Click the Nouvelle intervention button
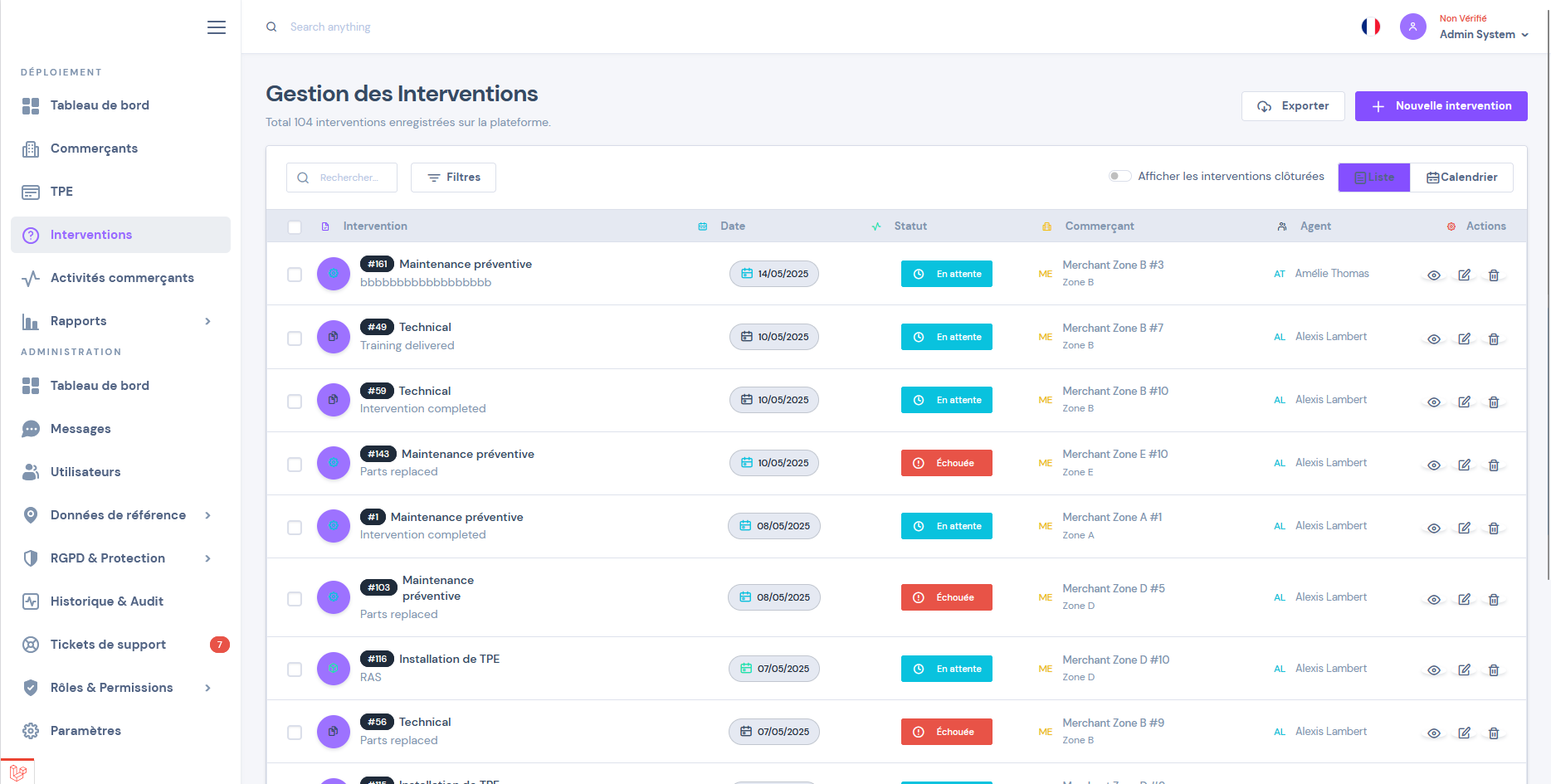 coord(1441,106)
